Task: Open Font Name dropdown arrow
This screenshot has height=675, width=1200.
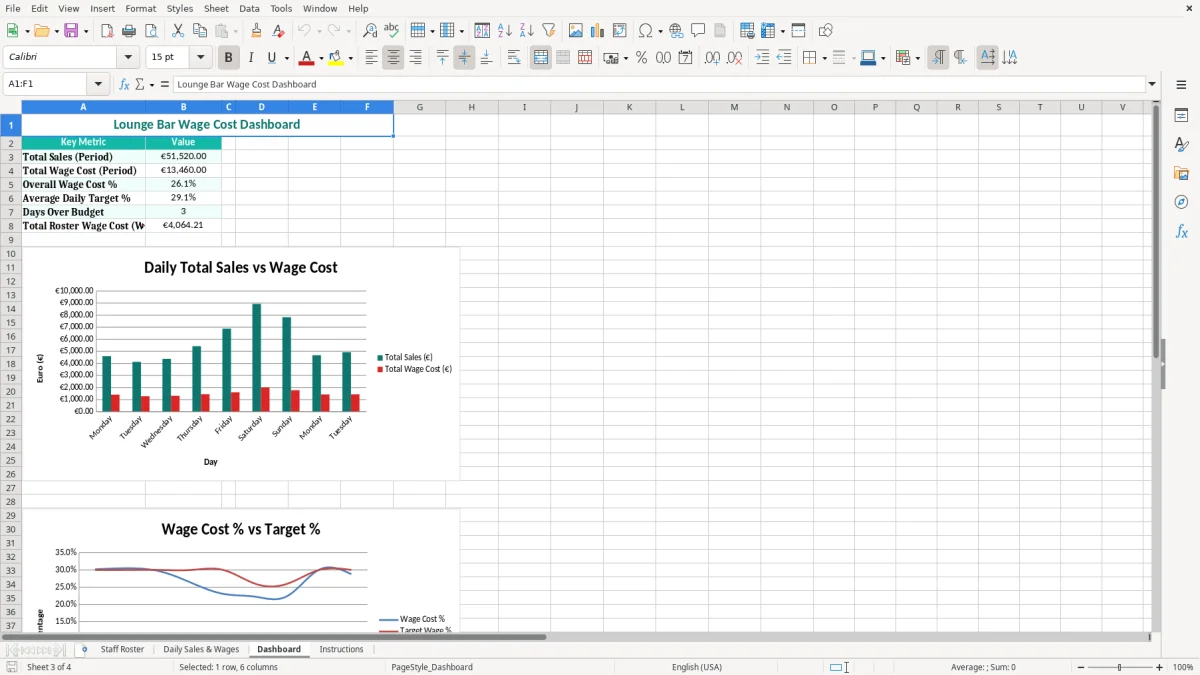Action: [x=128, y=58]
